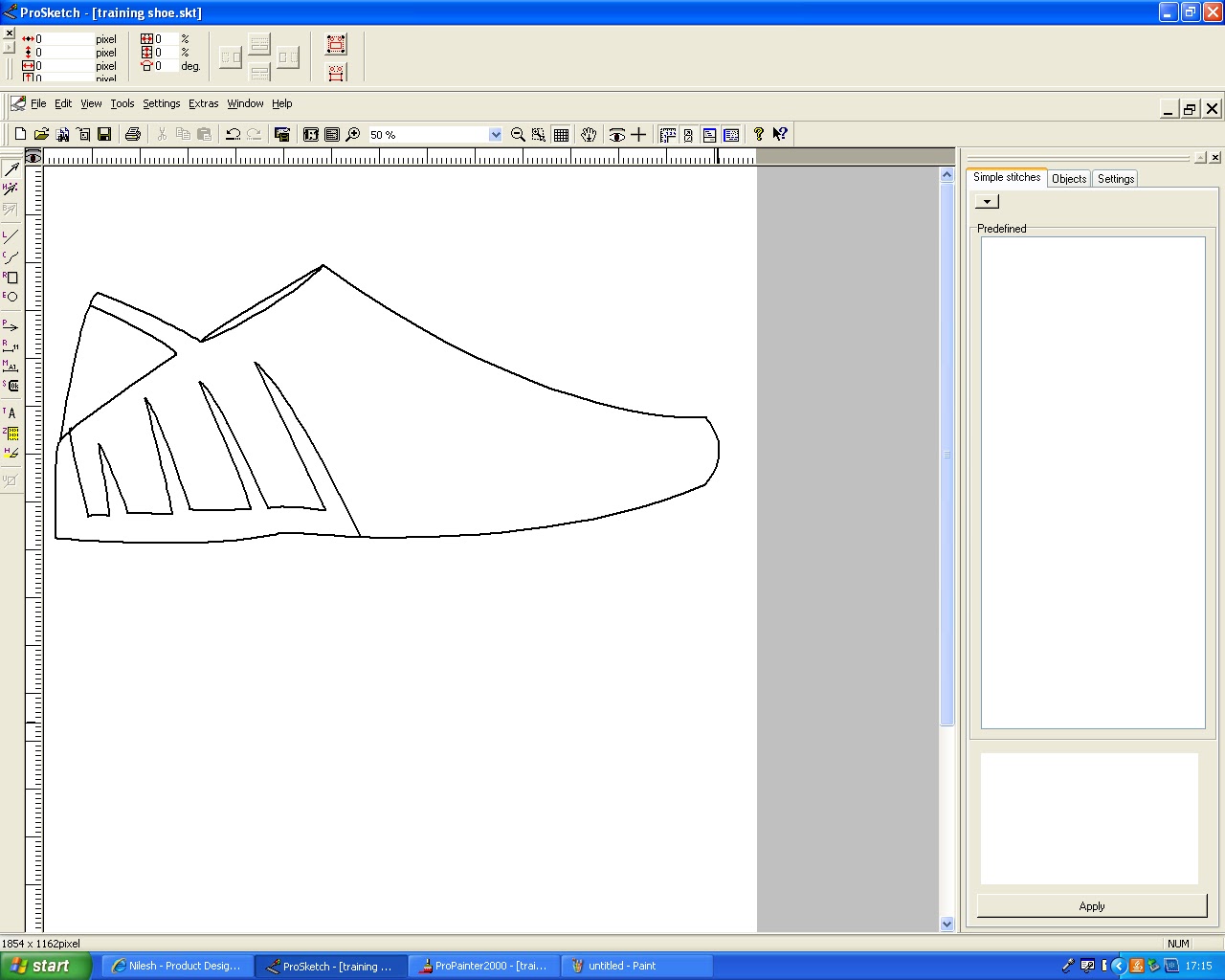Screen dimensions: 1225x980
Task: Open the context-sensitive Help pointer
Action: 781,134
